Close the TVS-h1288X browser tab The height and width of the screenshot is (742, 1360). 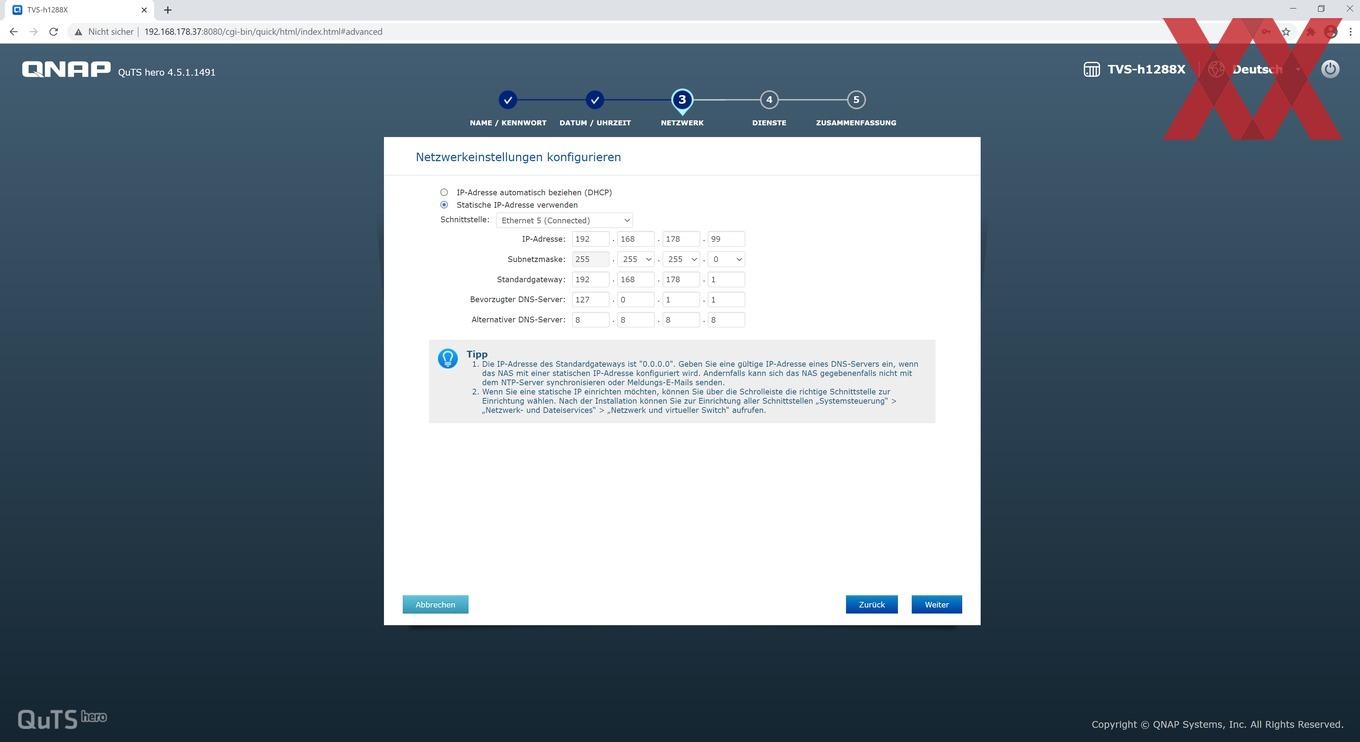point(143,10)
